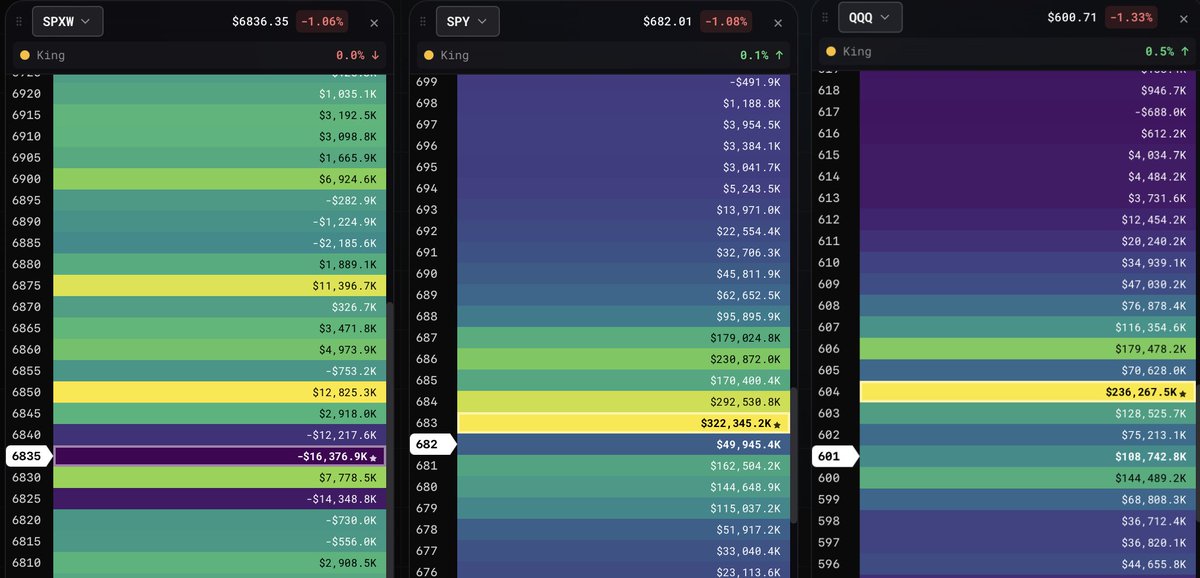Click the purple -$14,348.8K bar at 6825

pos(220,498)
